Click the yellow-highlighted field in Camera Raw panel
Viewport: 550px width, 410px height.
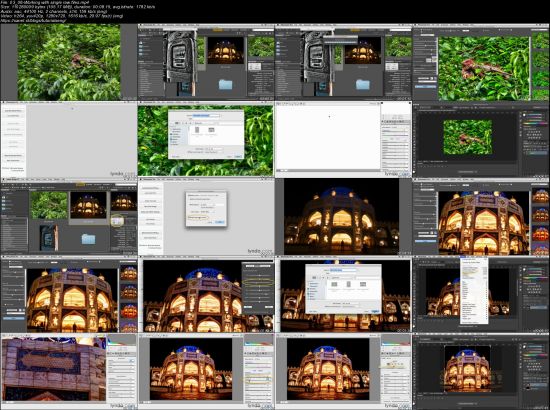257,379
